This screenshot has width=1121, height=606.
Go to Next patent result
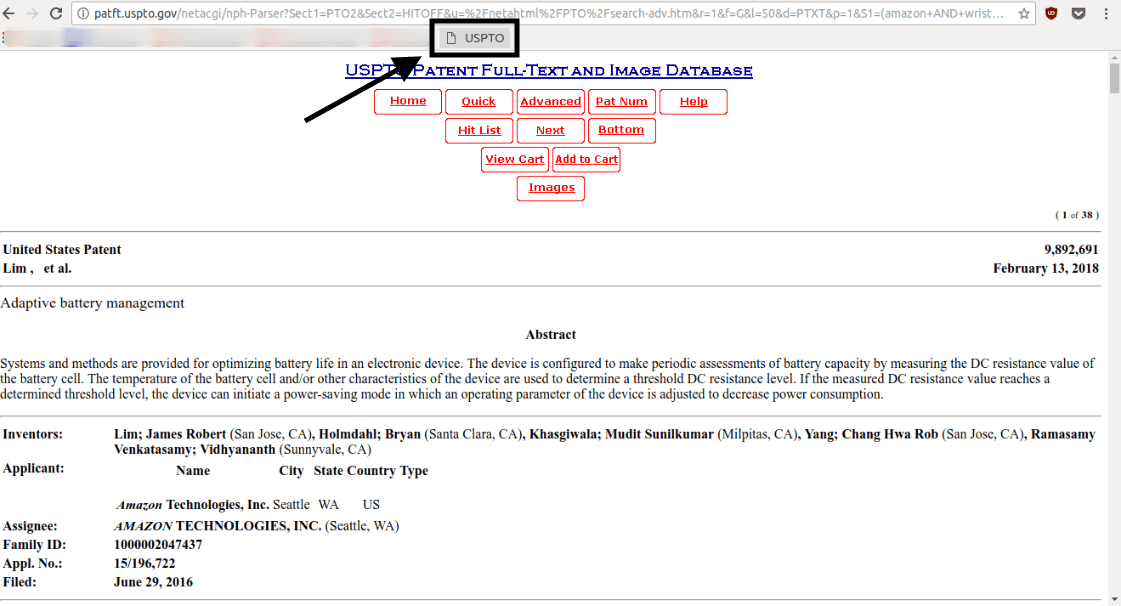(x=550, y=131)
